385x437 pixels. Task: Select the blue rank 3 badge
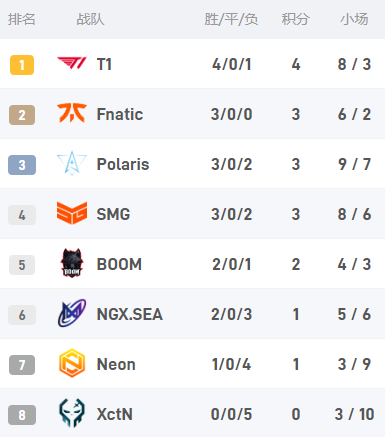coord(22,165)
